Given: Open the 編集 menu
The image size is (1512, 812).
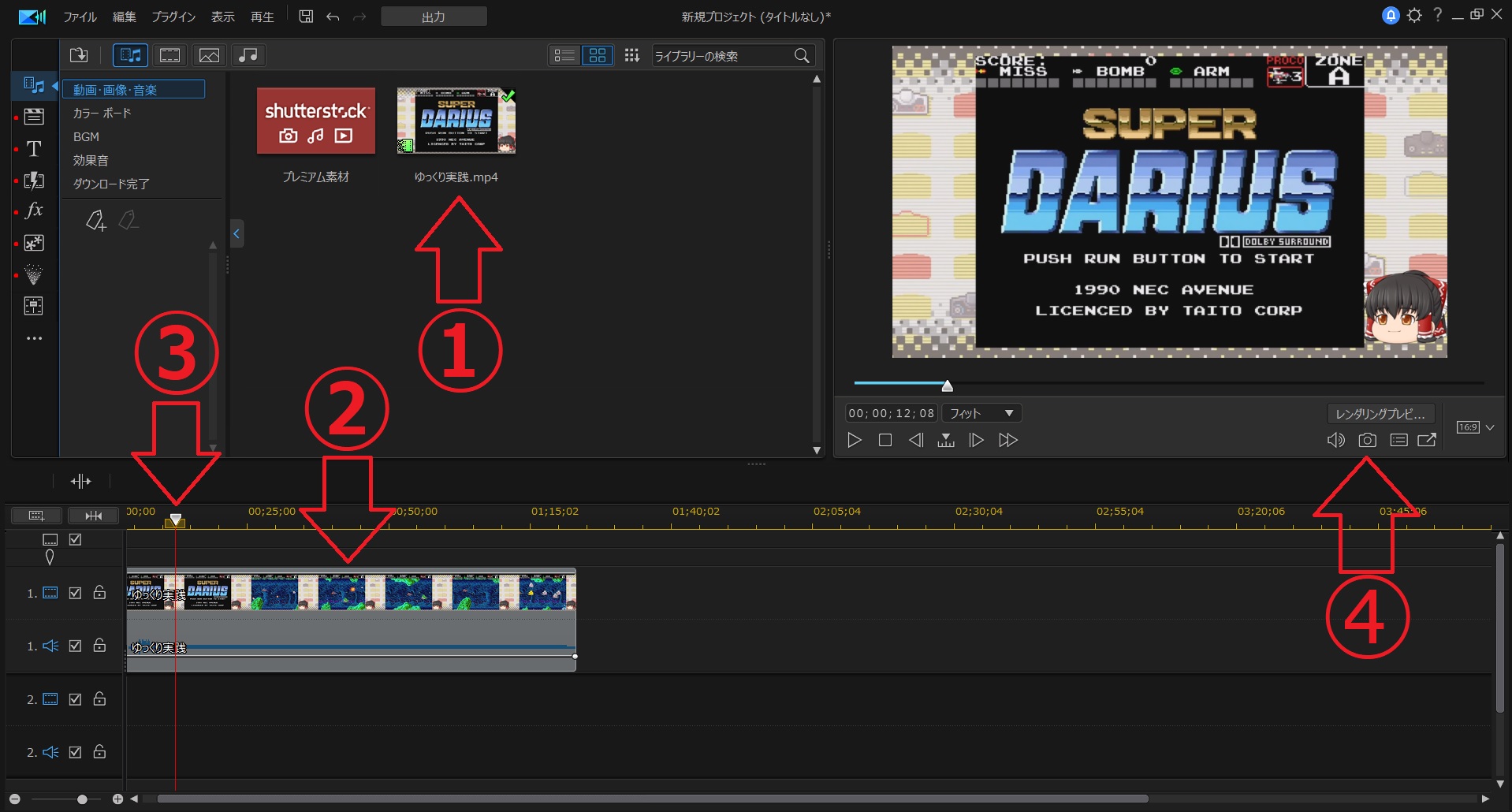Looking at the screenshot, I should pos(124,17).
